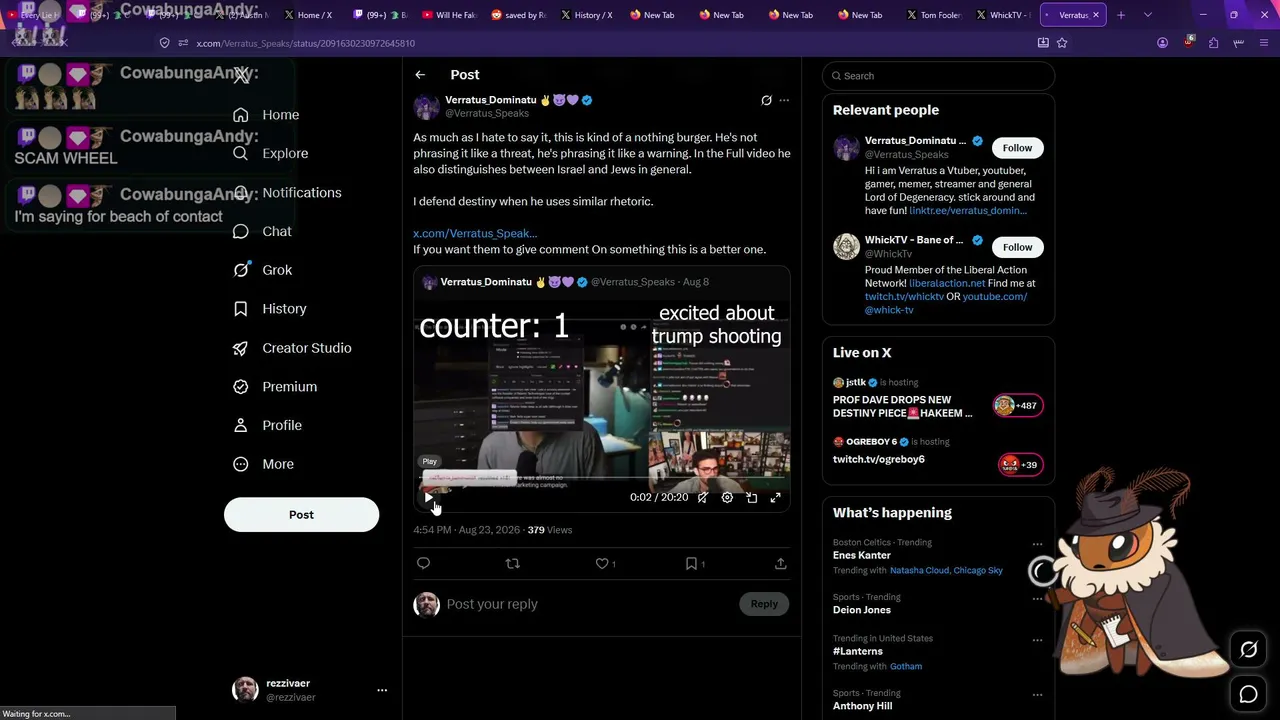The image size is (1280, 720).
Task: Click the reply comment icon under post
Action: point(423,564)
